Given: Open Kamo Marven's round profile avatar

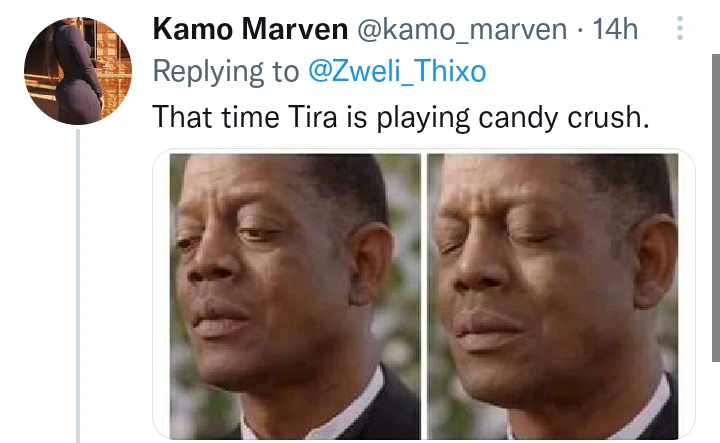Looking at the screenshot, I should [x=78, y=71].
